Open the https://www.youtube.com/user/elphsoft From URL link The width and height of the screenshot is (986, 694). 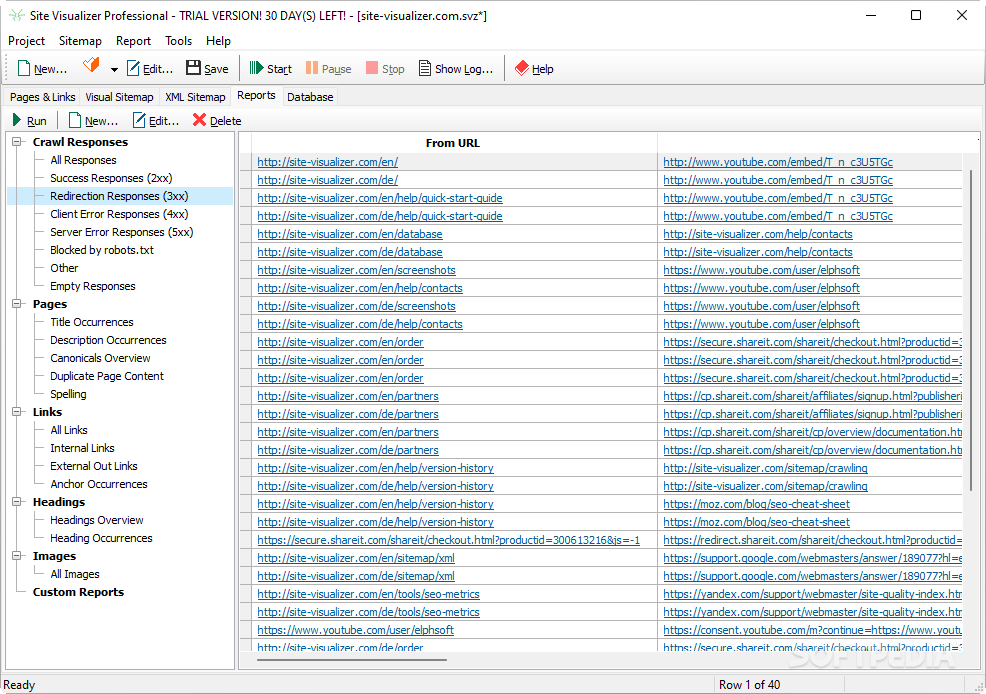(355, 631)
